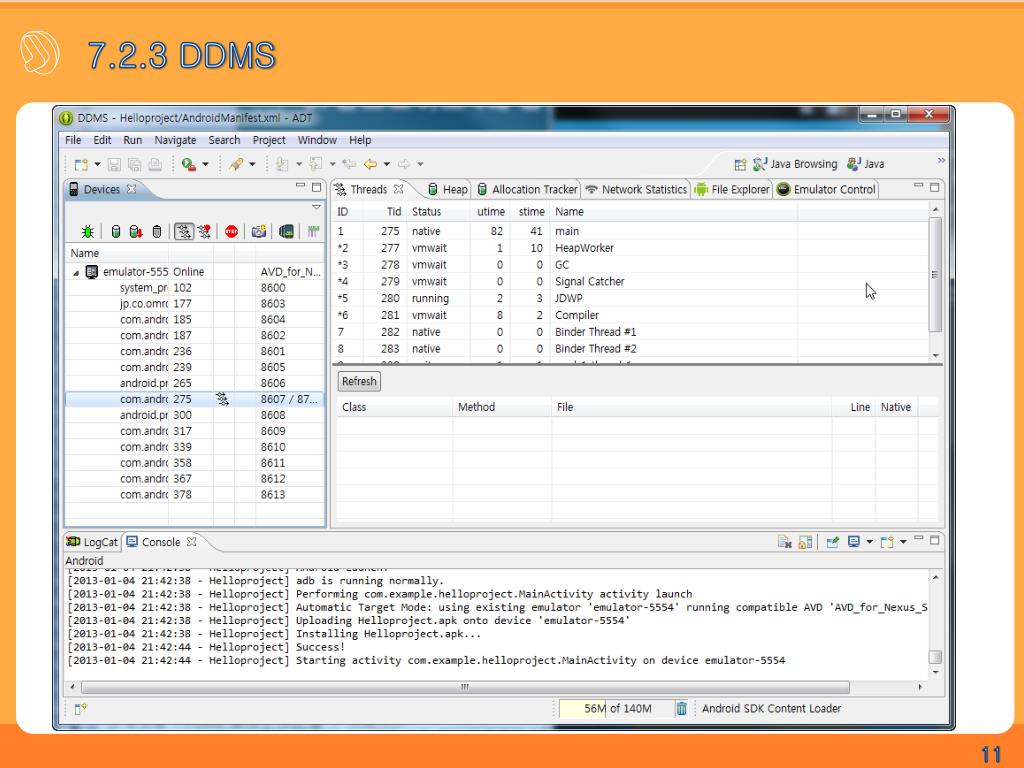Run garbage collector via status bar trash icon

click(x=681, y=709)
